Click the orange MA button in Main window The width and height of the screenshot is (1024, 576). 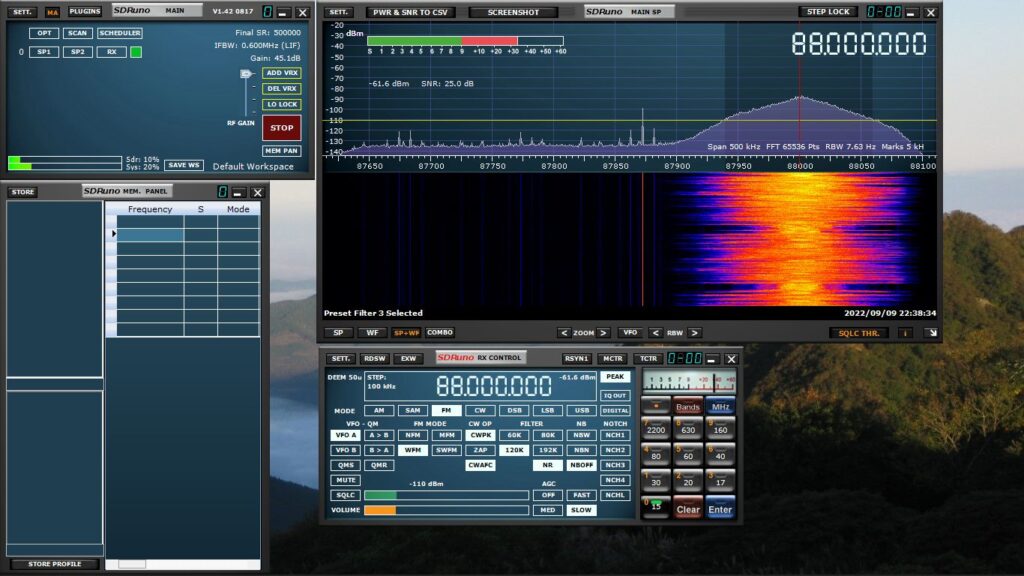pos(52,12)
